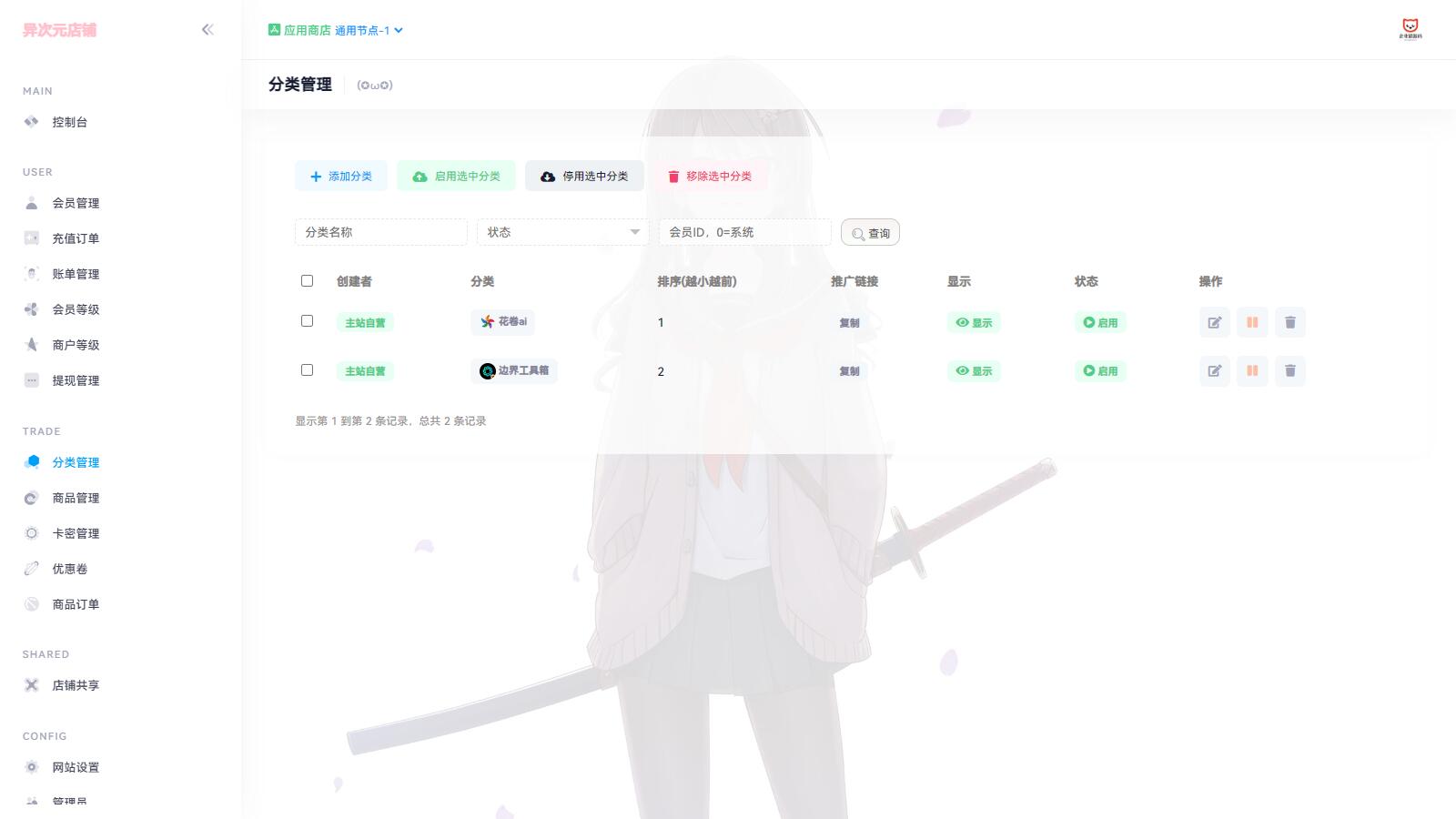Click the 花卷ai category badge

coord(503,321)
